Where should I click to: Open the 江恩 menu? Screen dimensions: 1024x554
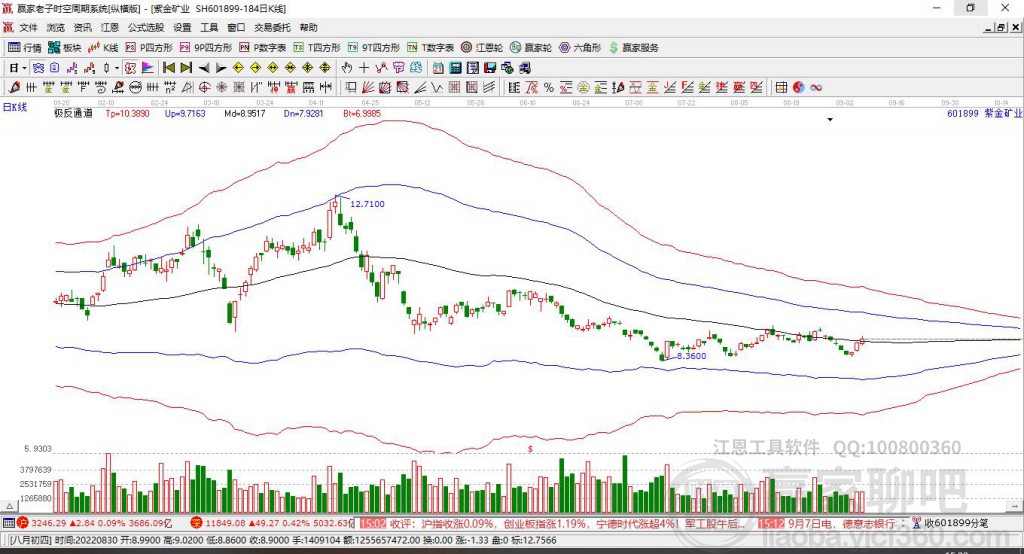tap(110, 27)
